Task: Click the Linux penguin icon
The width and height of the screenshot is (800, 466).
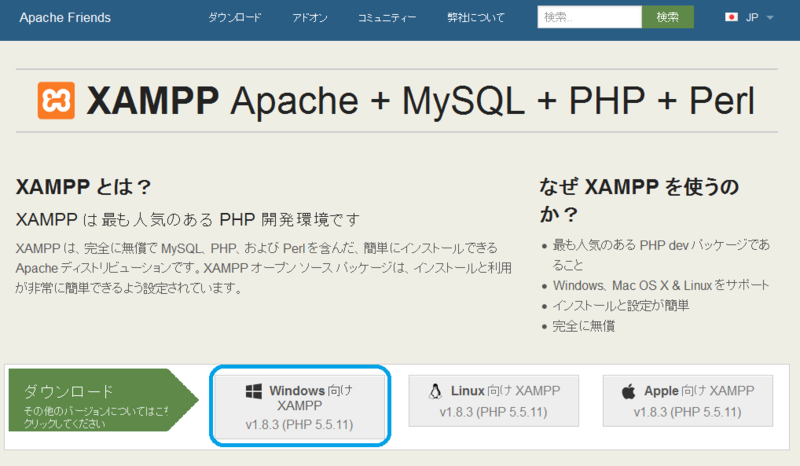Action: (x=435, y=391)
